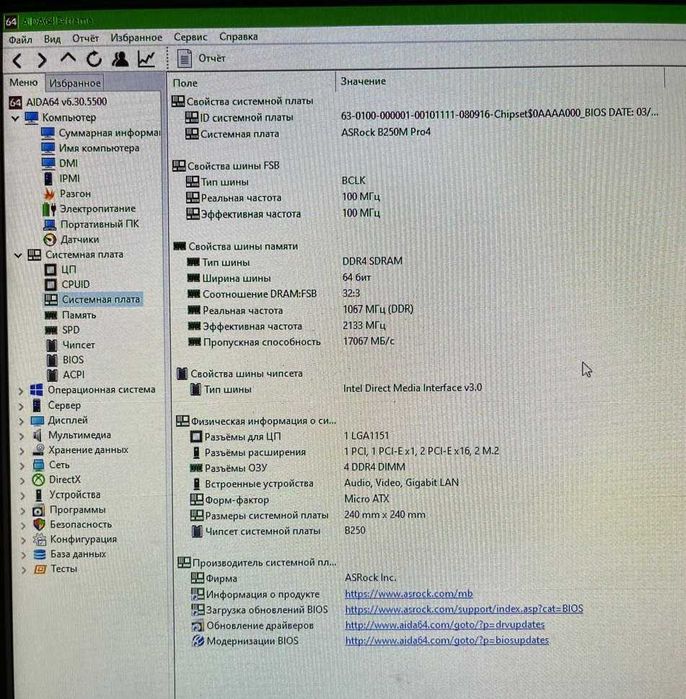Go forward with the right arrow toolbar icon
This screenshot has height=699, width=686.
click(x=42, y=60)
